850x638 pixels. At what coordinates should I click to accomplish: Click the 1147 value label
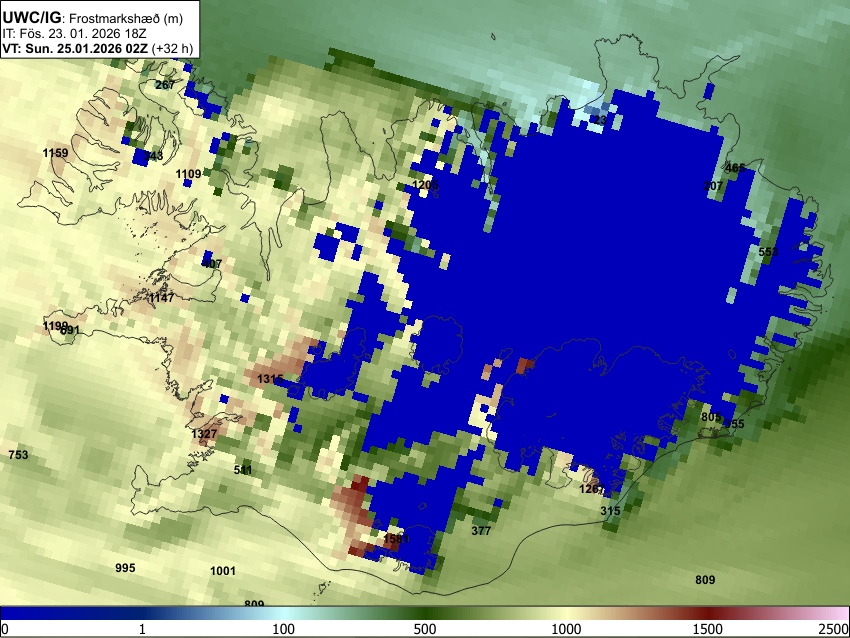coord(162,298)
